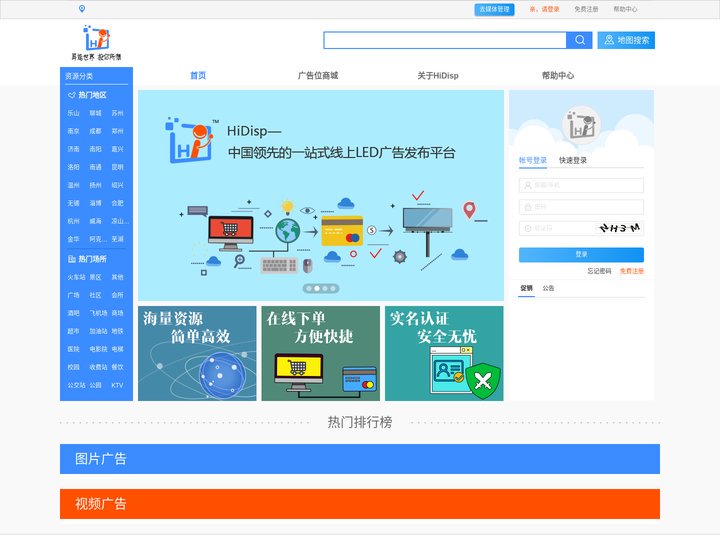Image resolution: width=720 pixels, height=540 pixels.
Task: Click the lock icon in password field
Action: coord(528,207)
